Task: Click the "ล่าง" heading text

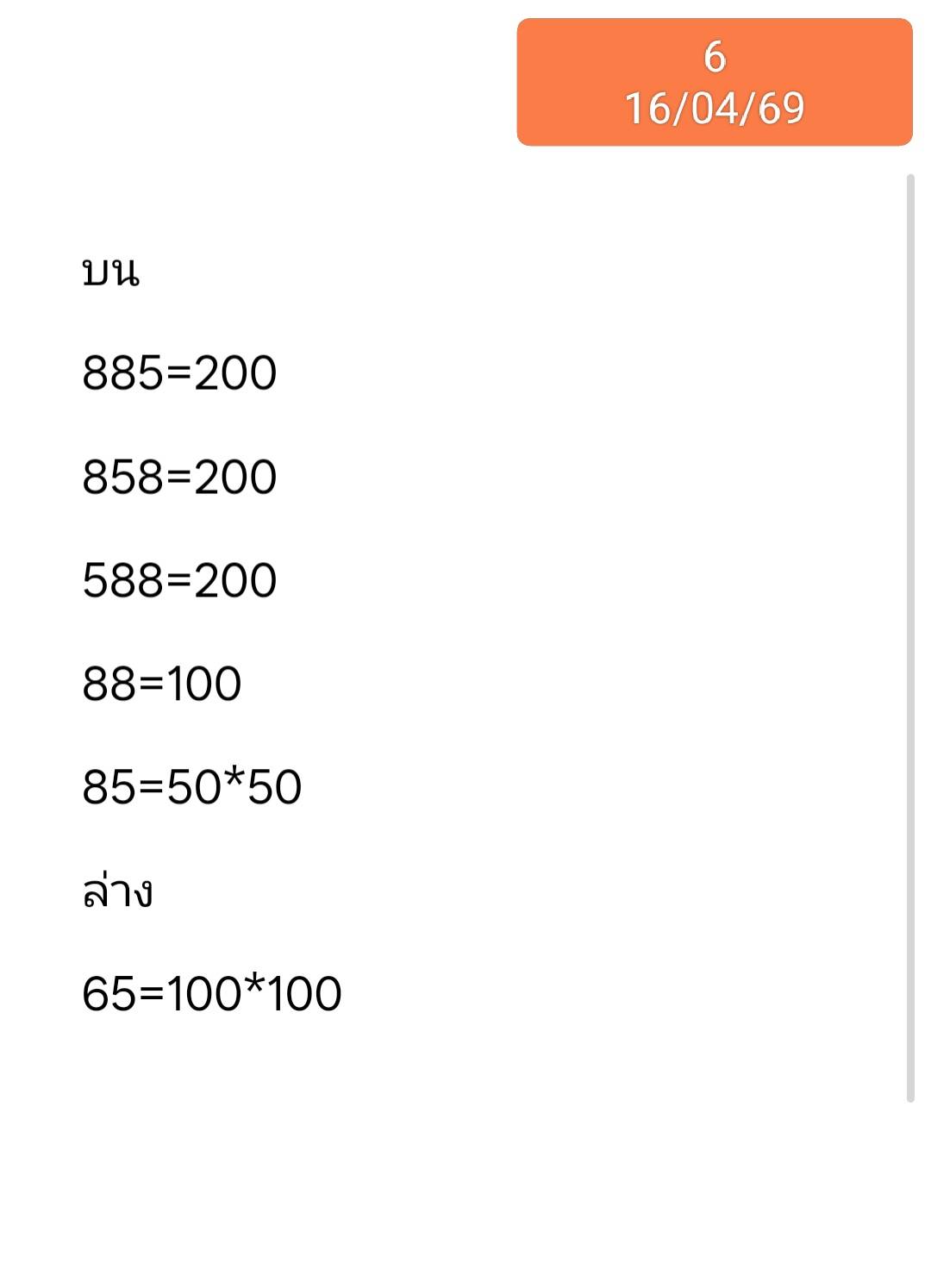Action: click(118, 891)
